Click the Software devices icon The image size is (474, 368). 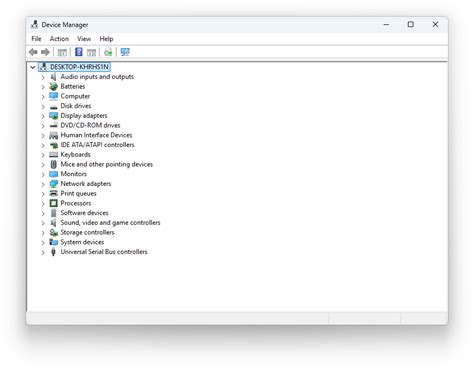[53, 213]
